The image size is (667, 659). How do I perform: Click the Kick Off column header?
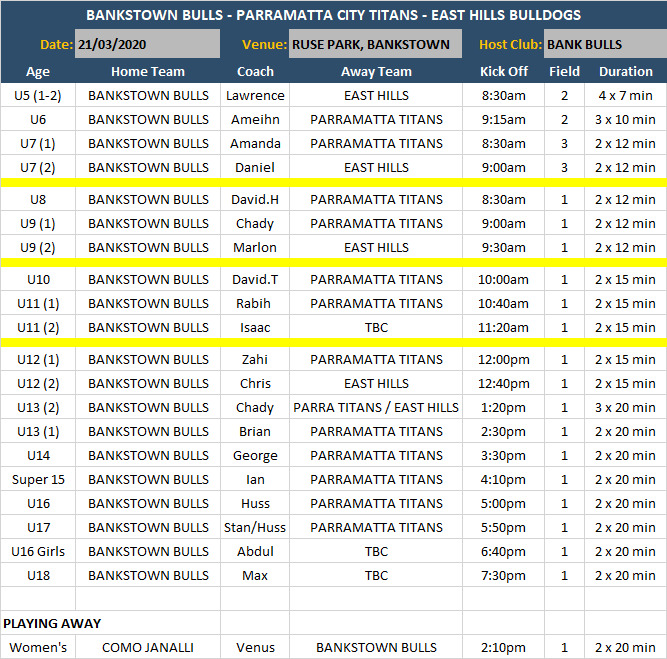tap(504, 71)
